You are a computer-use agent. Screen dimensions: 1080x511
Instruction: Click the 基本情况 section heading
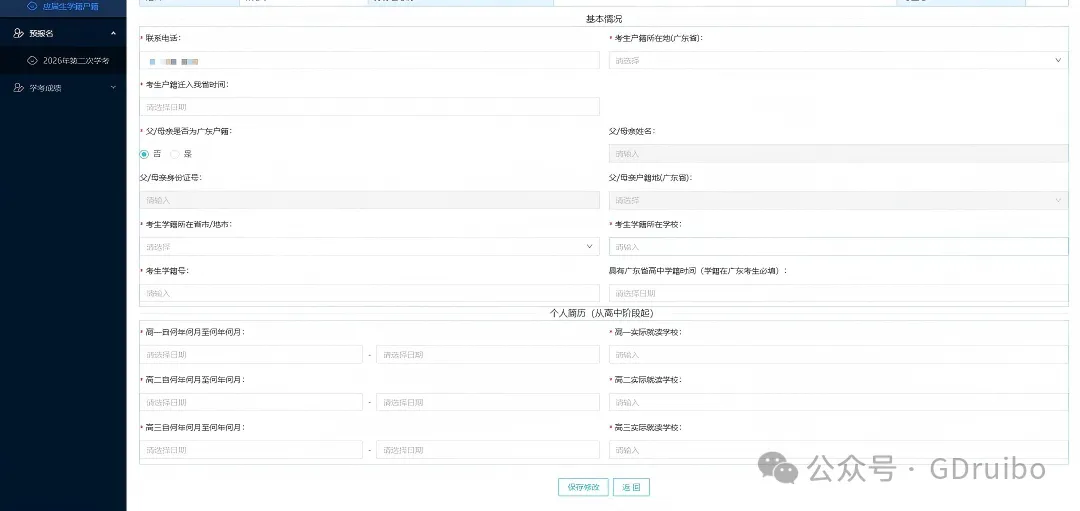point(603,19)
